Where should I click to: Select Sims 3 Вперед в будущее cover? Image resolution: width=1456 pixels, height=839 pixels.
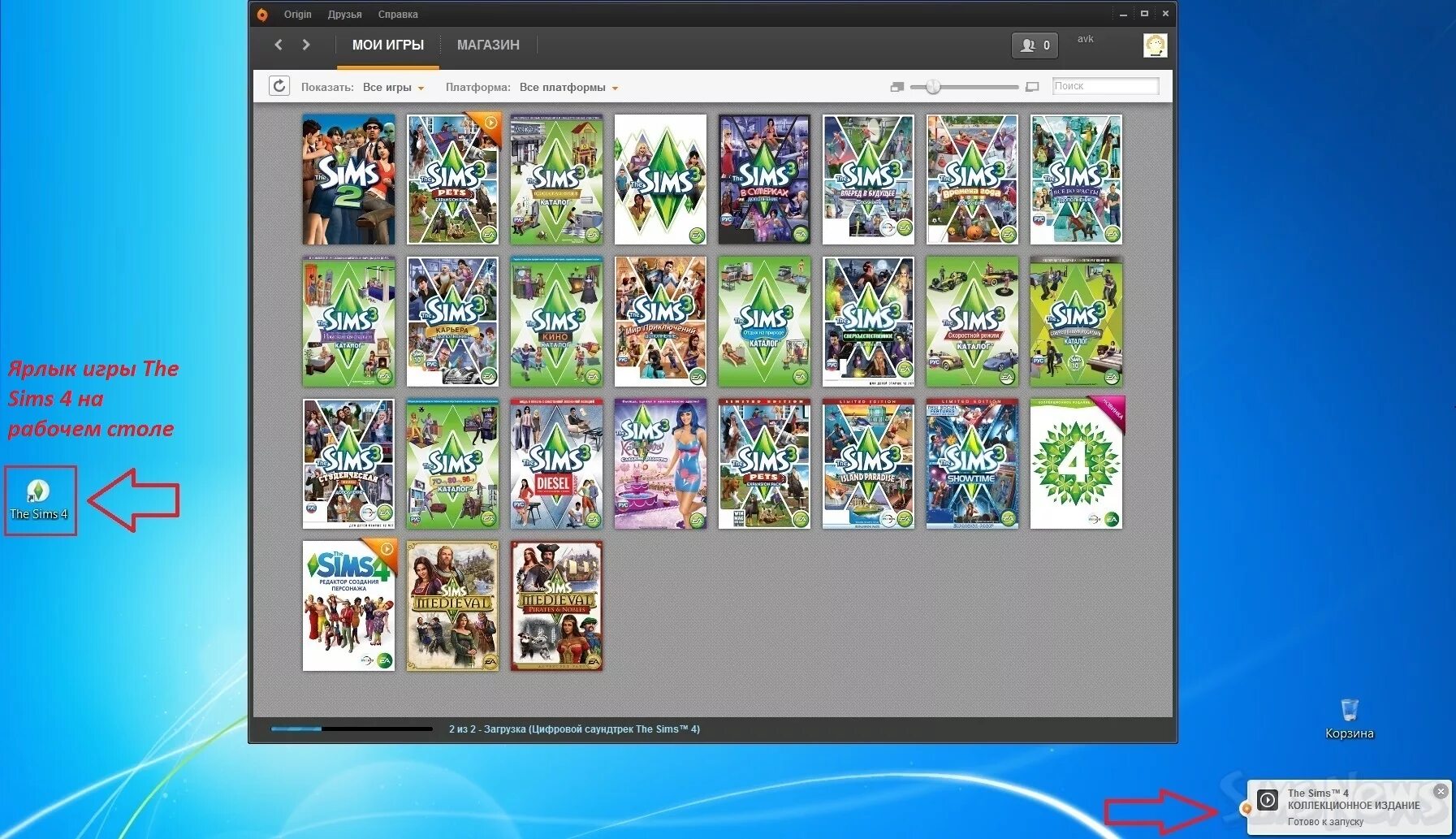coord(868,179)
